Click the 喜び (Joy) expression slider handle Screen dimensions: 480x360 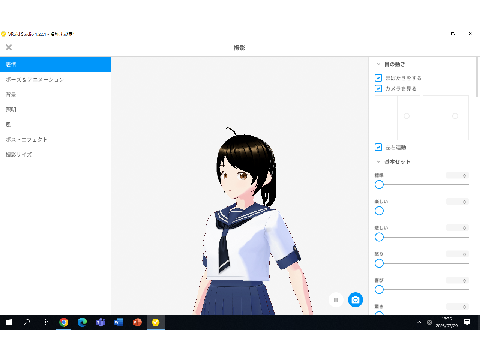pyautogui.click(x=379, y=290)
